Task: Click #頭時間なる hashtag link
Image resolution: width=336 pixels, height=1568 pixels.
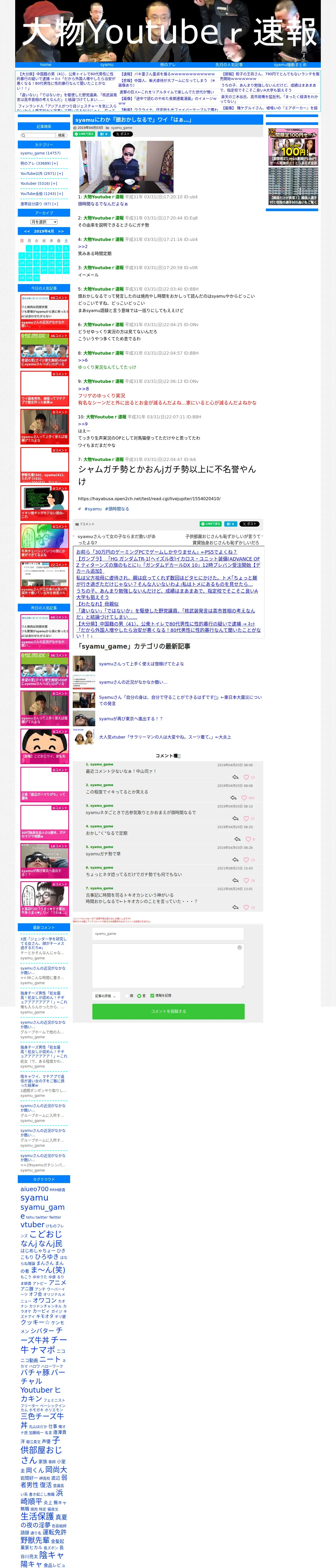Action: tap(117, 509)
